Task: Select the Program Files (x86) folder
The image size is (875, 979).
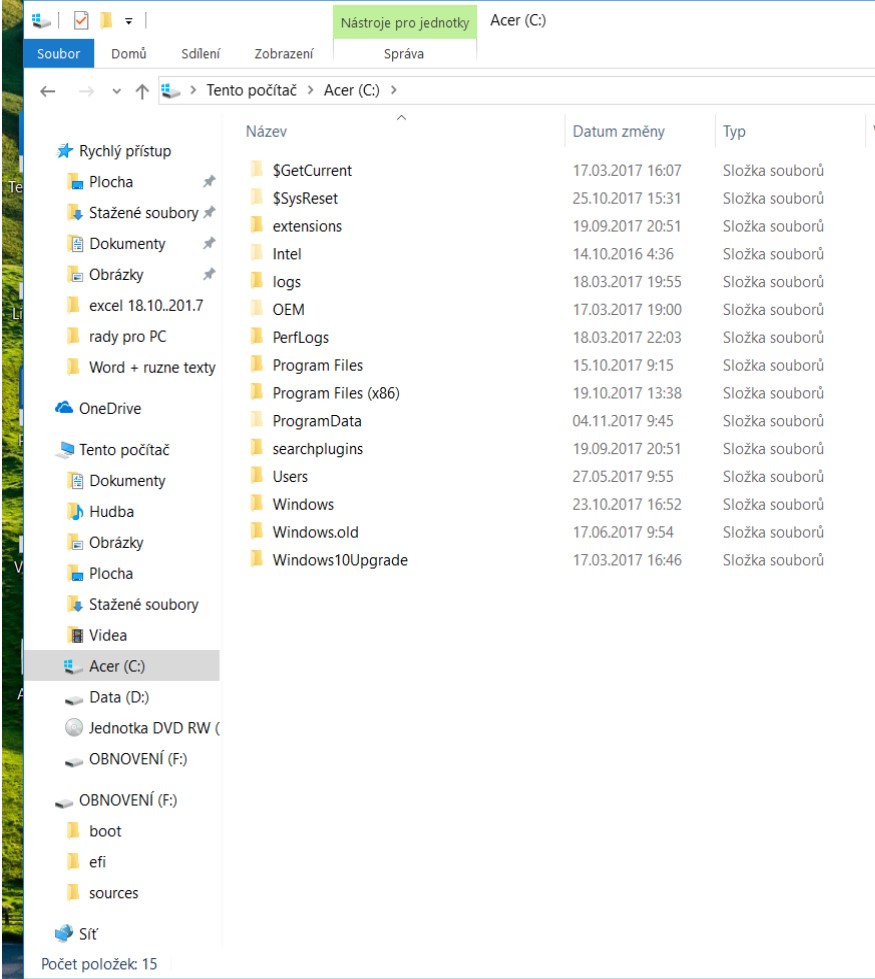Action: click(x=336, y=393)
